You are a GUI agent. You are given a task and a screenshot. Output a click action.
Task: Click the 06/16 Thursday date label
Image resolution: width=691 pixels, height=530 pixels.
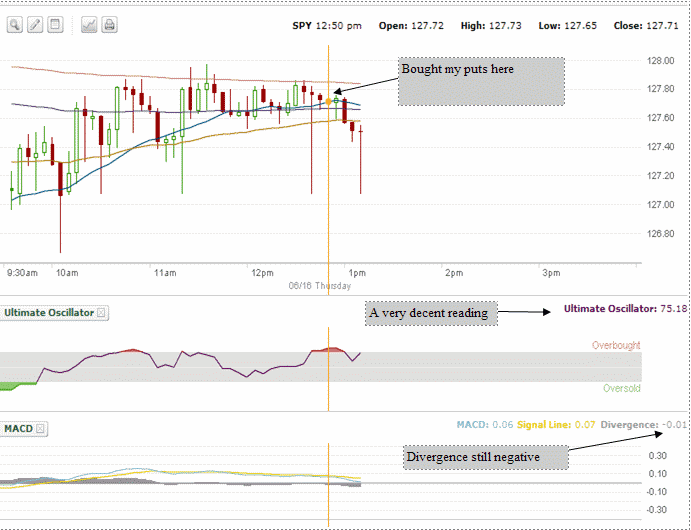320,286
